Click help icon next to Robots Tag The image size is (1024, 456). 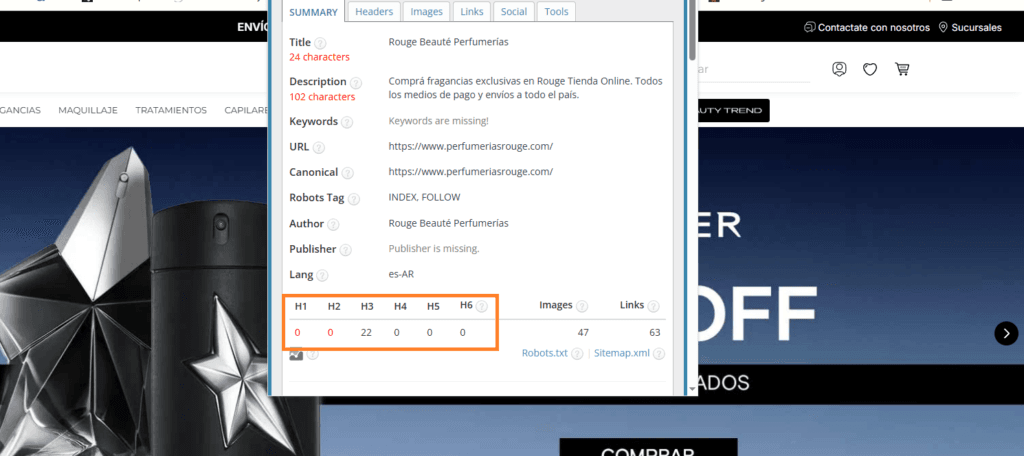pyautogui.click(x=353, y=199)
